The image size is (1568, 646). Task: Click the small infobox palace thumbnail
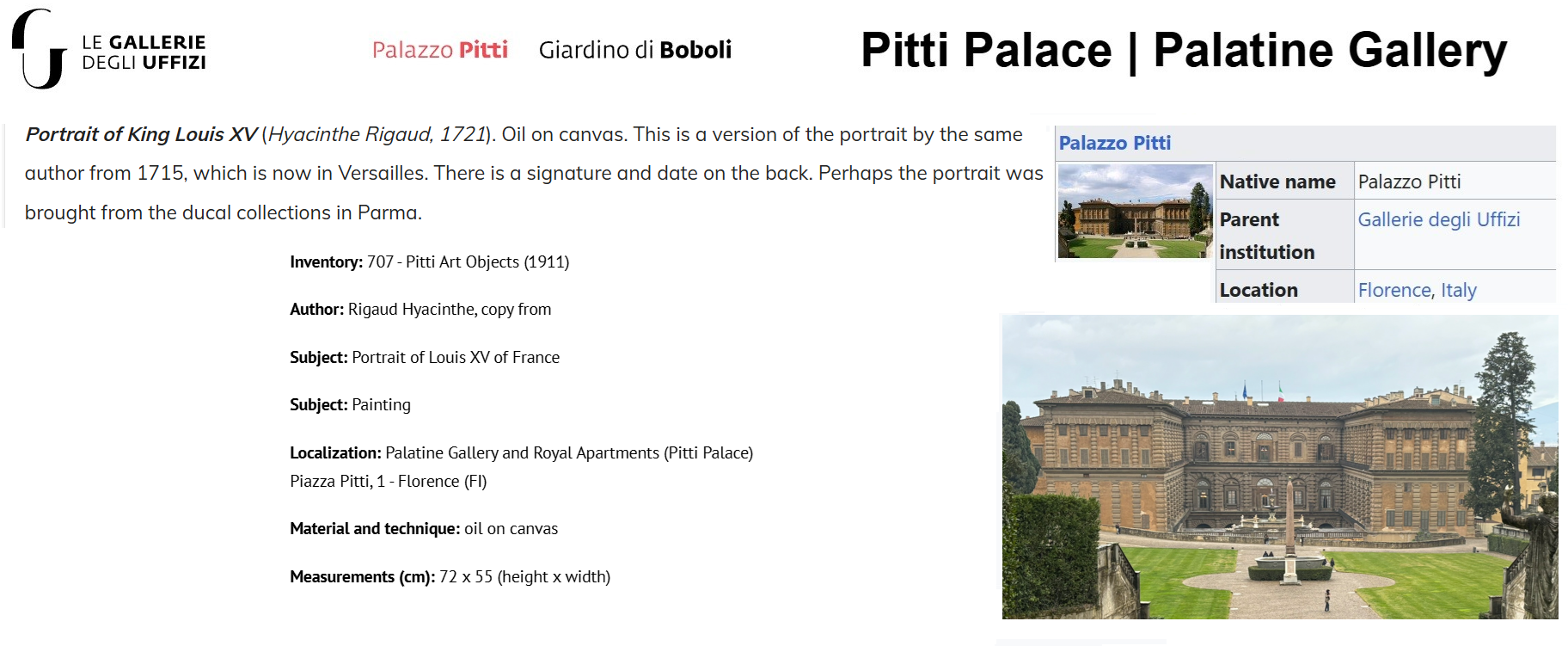coord(1135,212)
